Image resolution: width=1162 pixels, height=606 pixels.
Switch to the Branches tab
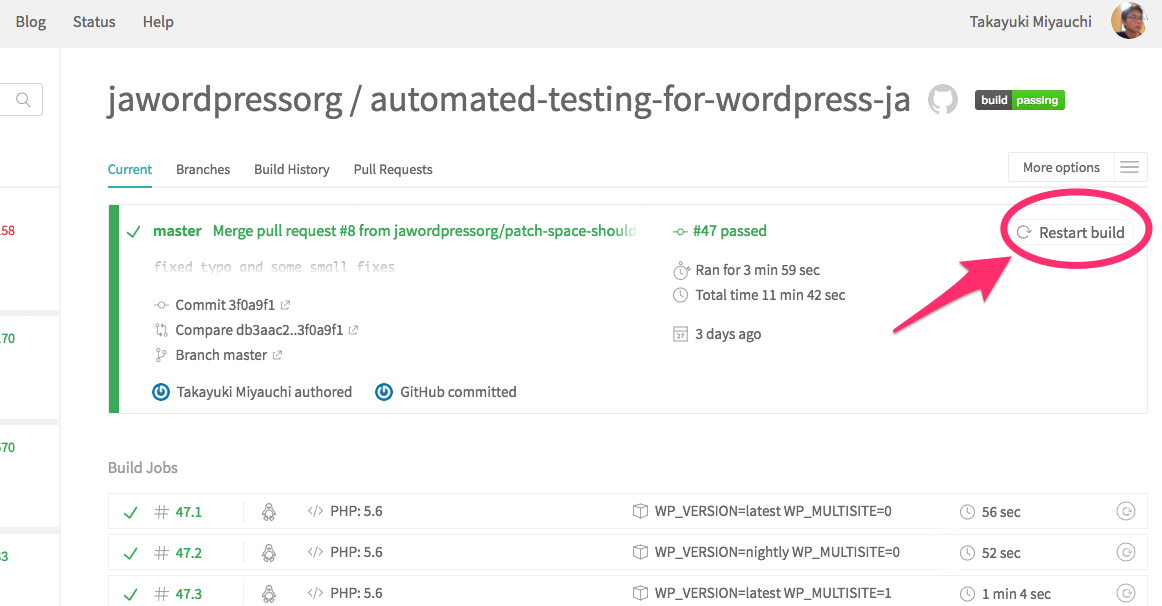[x=203, y=169]
